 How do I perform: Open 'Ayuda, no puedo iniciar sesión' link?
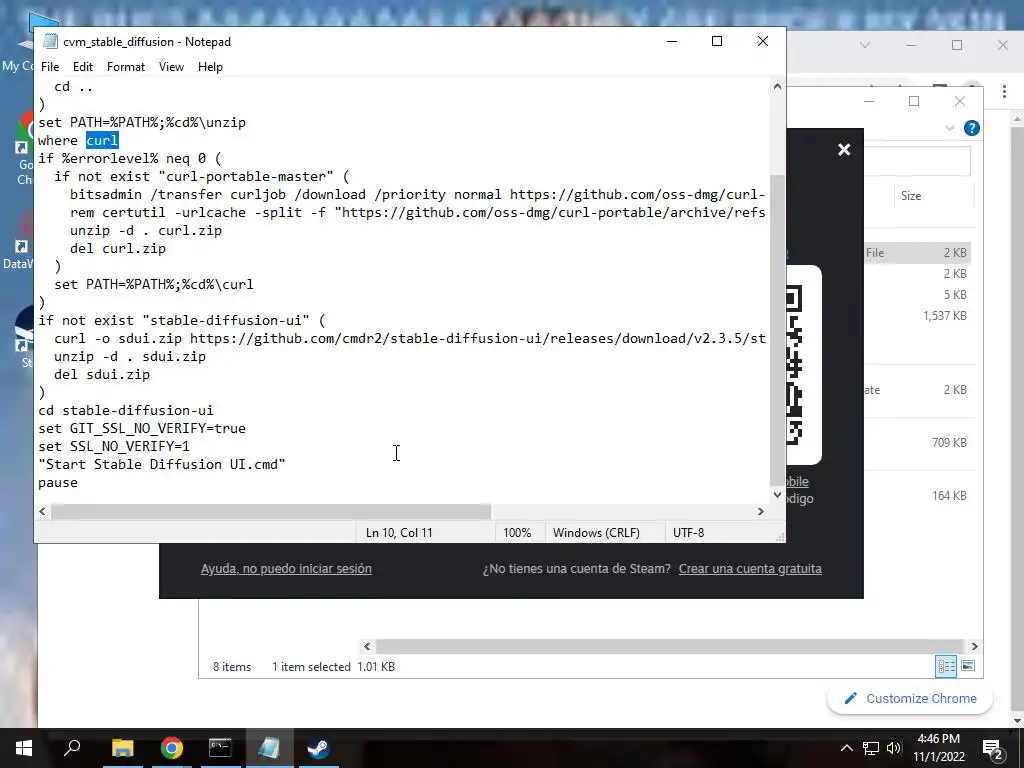[x=286, y=569]
